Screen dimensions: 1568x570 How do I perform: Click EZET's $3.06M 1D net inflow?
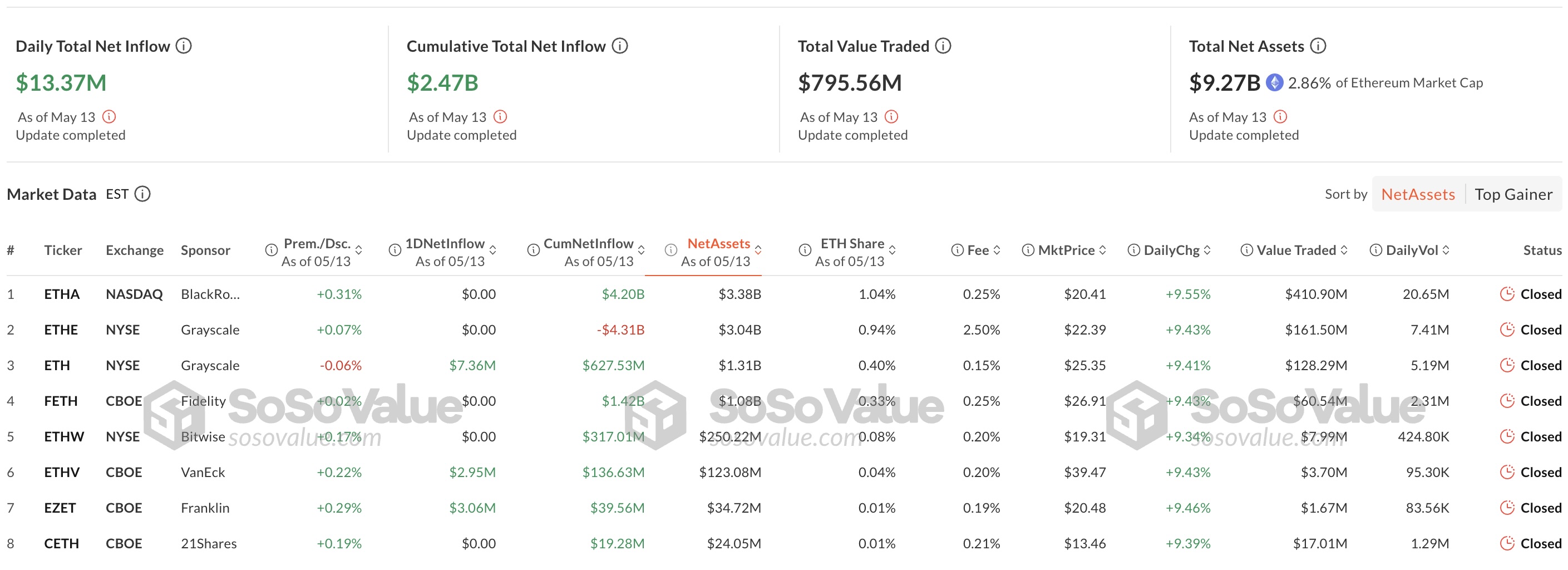point(472,508)
